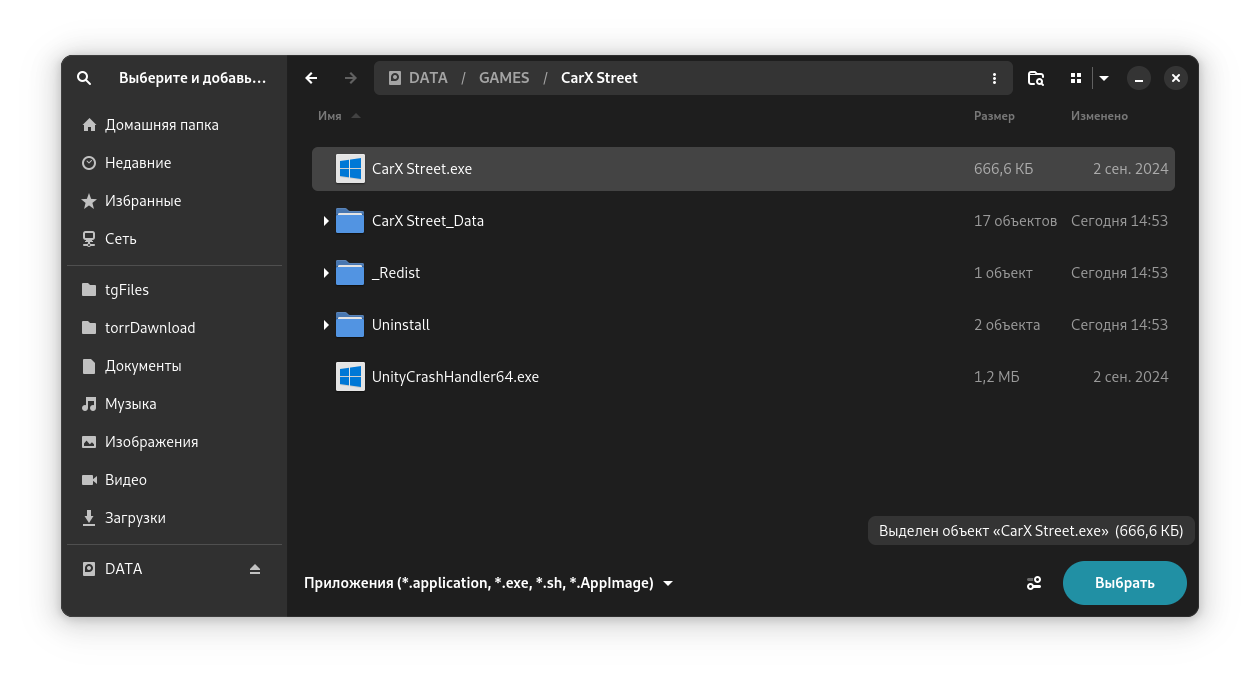
Task: Sort by the Размер column header
Action: tap(994, 116)
